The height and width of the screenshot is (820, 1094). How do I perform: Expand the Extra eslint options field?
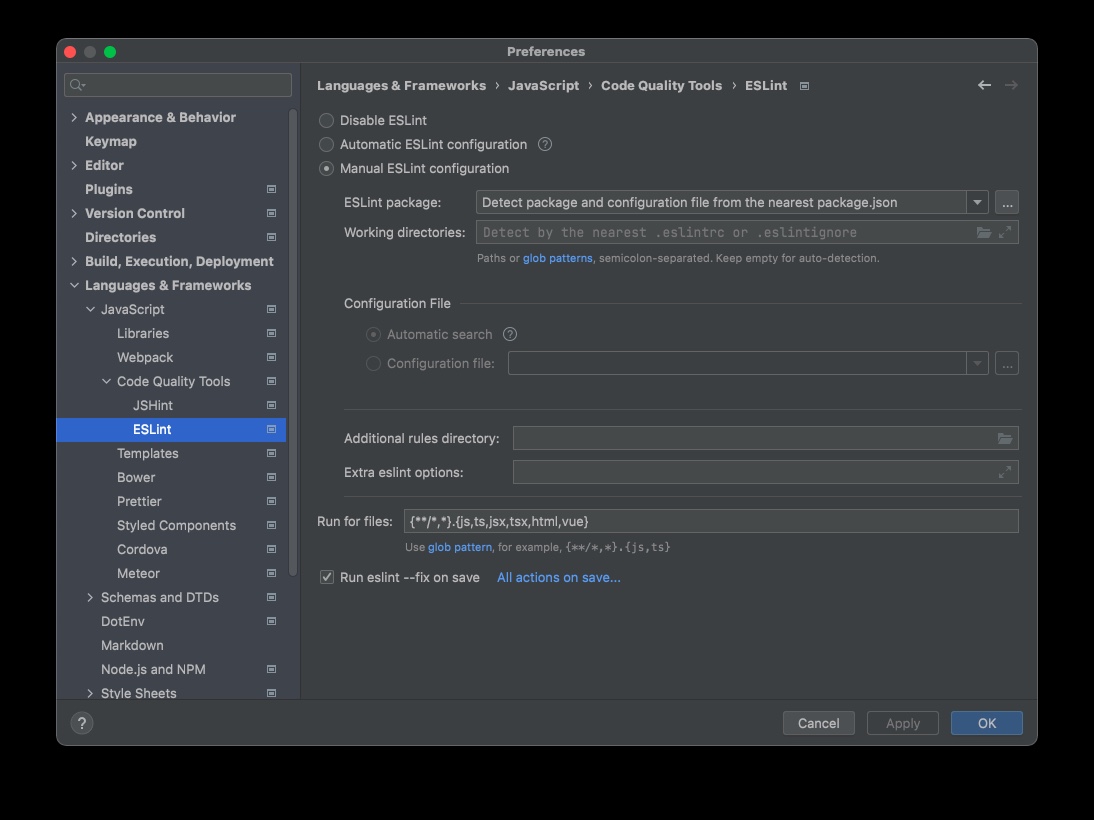click(x=1005, y=473)
